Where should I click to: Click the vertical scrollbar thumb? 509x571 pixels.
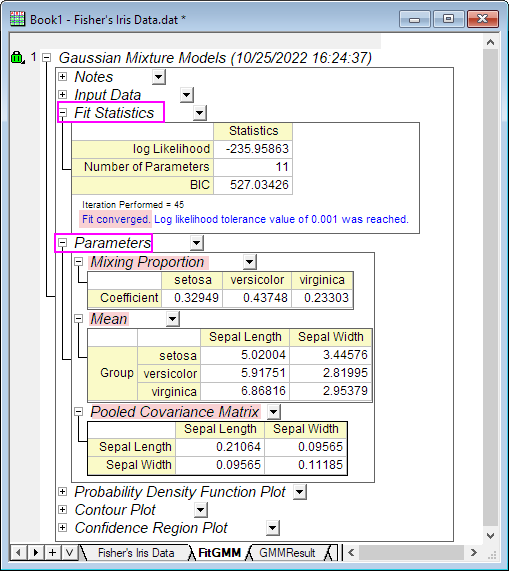click(x=490, y=288)
